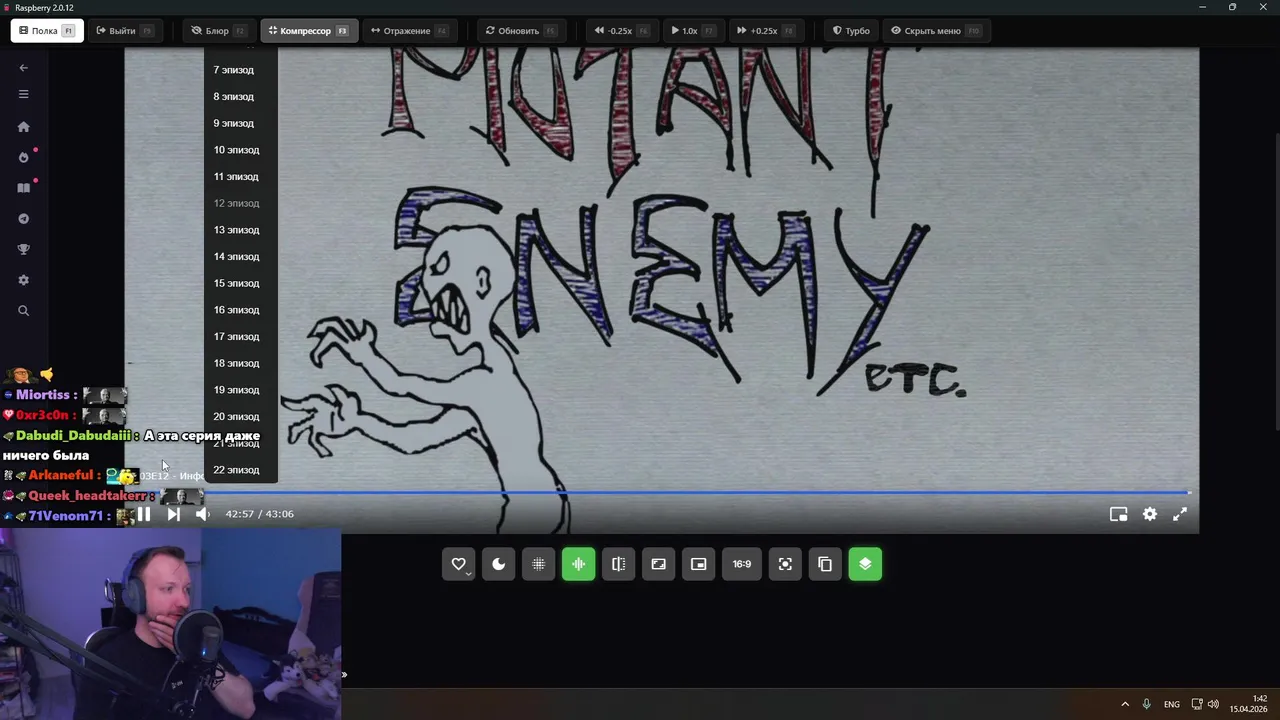Open favorites heart dropdown below player
The image size is (1280, 720).
point(459,564)
